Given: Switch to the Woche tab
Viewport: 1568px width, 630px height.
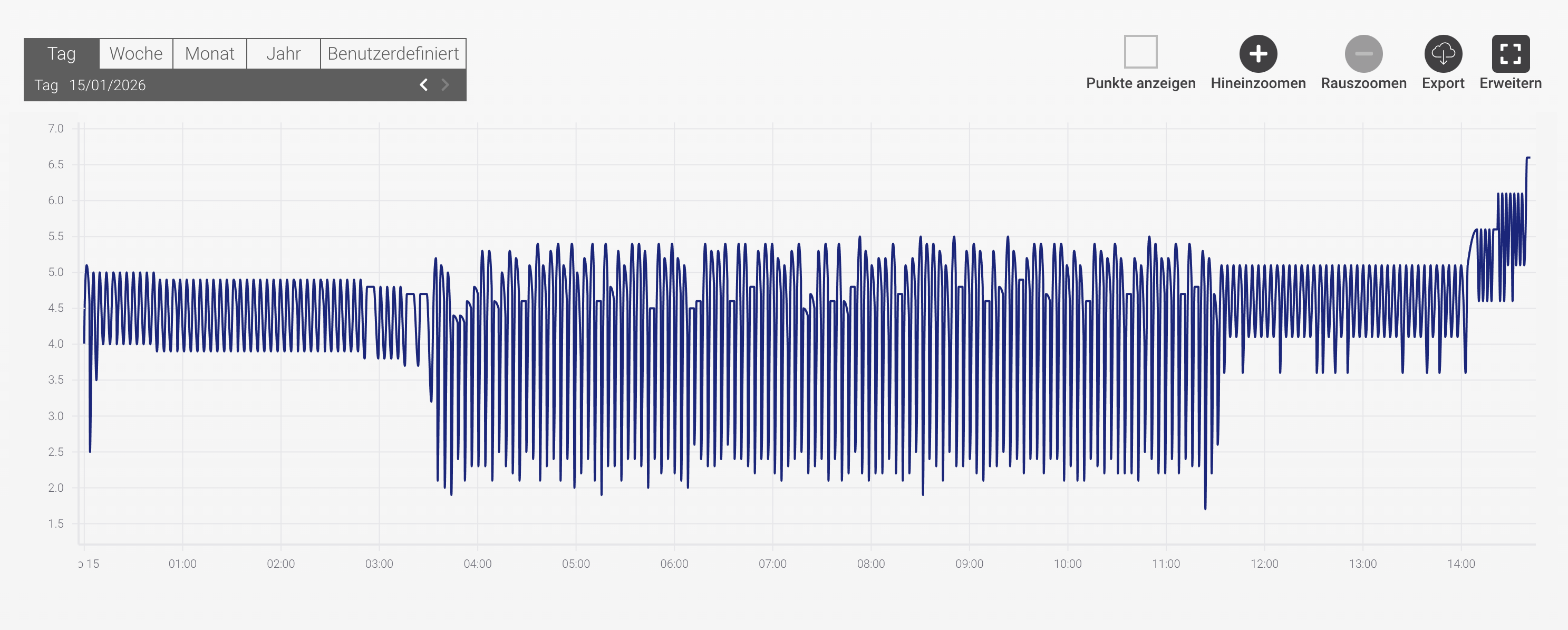Looking at the screenshot, I should (x=135, y=54).
